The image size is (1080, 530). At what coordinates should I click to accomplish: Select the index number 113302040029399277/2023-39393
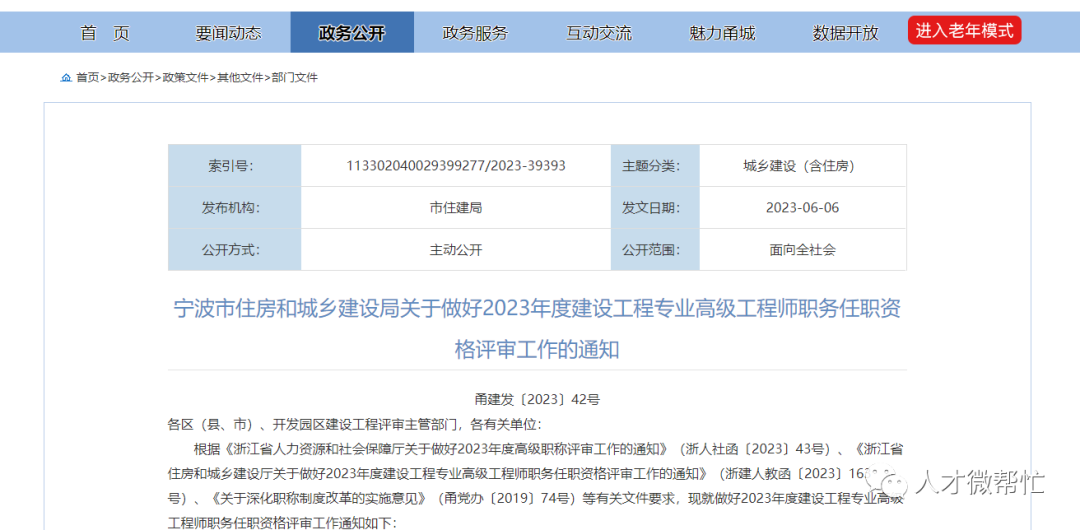(x=456, y=165)
